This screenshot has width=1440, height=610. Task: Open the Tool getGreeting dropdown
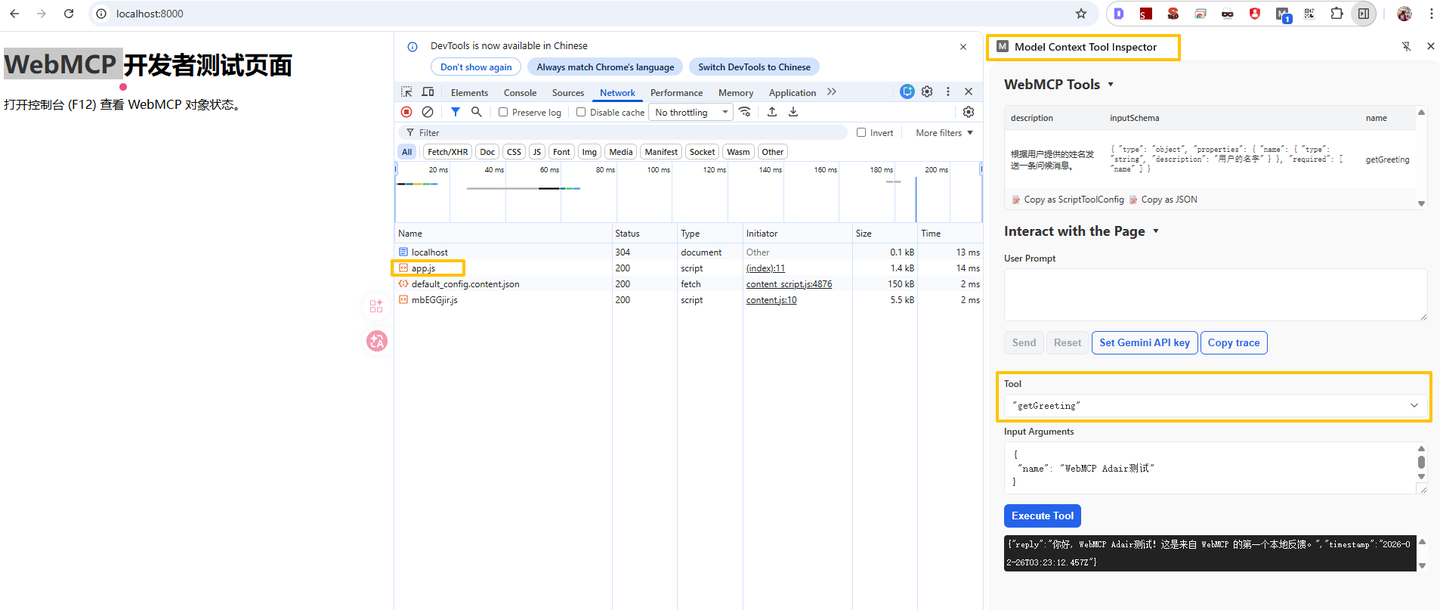click(1215, 405)
